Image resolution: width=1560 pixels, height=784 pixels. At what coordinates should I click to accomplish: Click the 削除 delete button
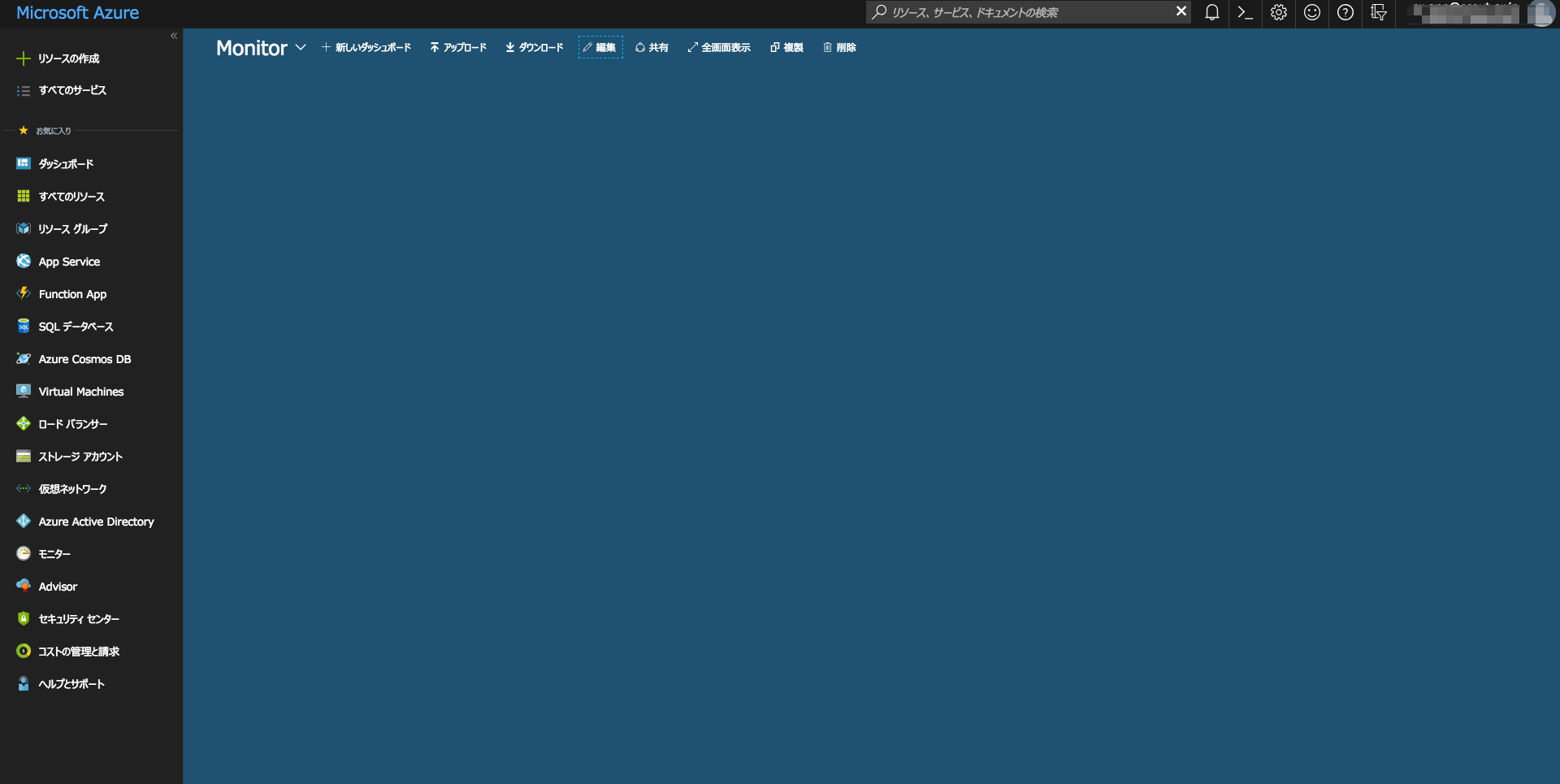pyautogui.click(x=839, y=47)
